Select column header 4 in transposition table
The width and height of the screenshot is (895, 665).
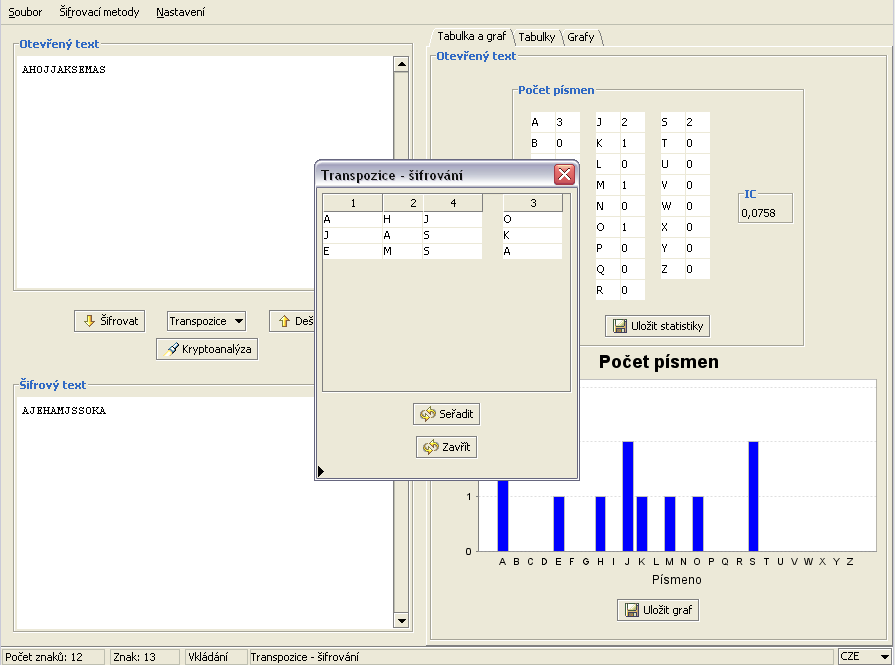tap(453, 203)
